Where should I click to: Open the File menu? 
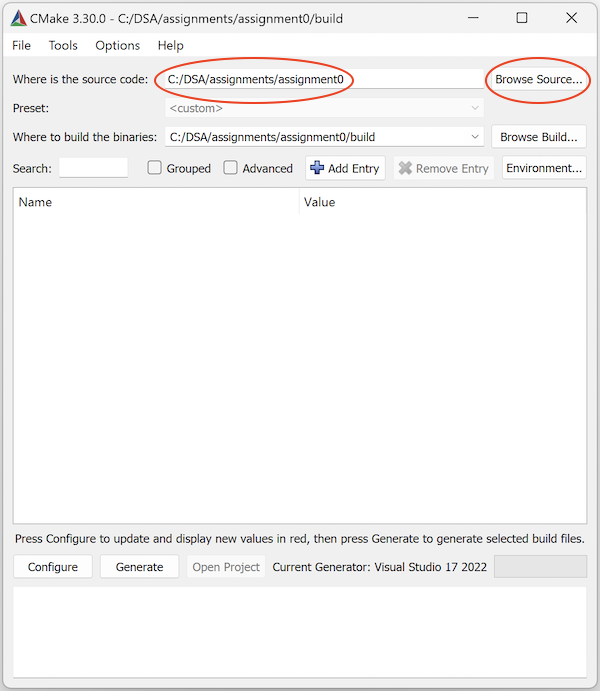pos(21,45)
